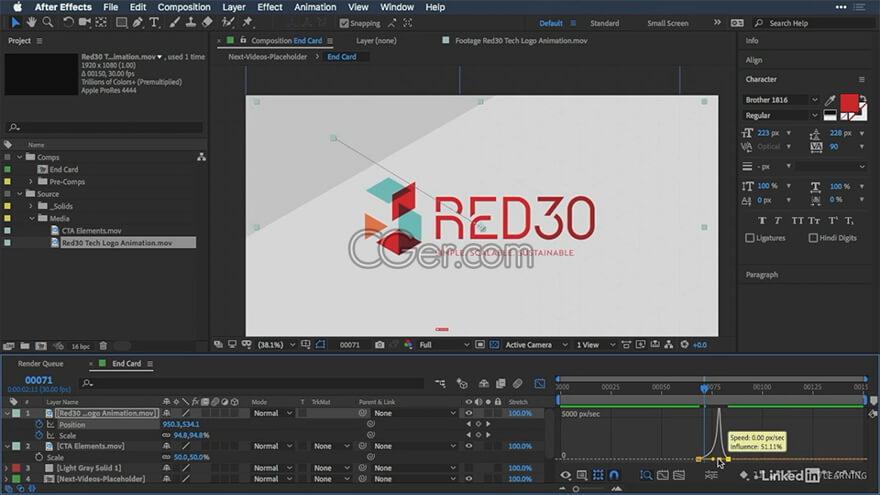Go to Next-Videos-Placeholder in breadcrumb

tap(268, 57)
